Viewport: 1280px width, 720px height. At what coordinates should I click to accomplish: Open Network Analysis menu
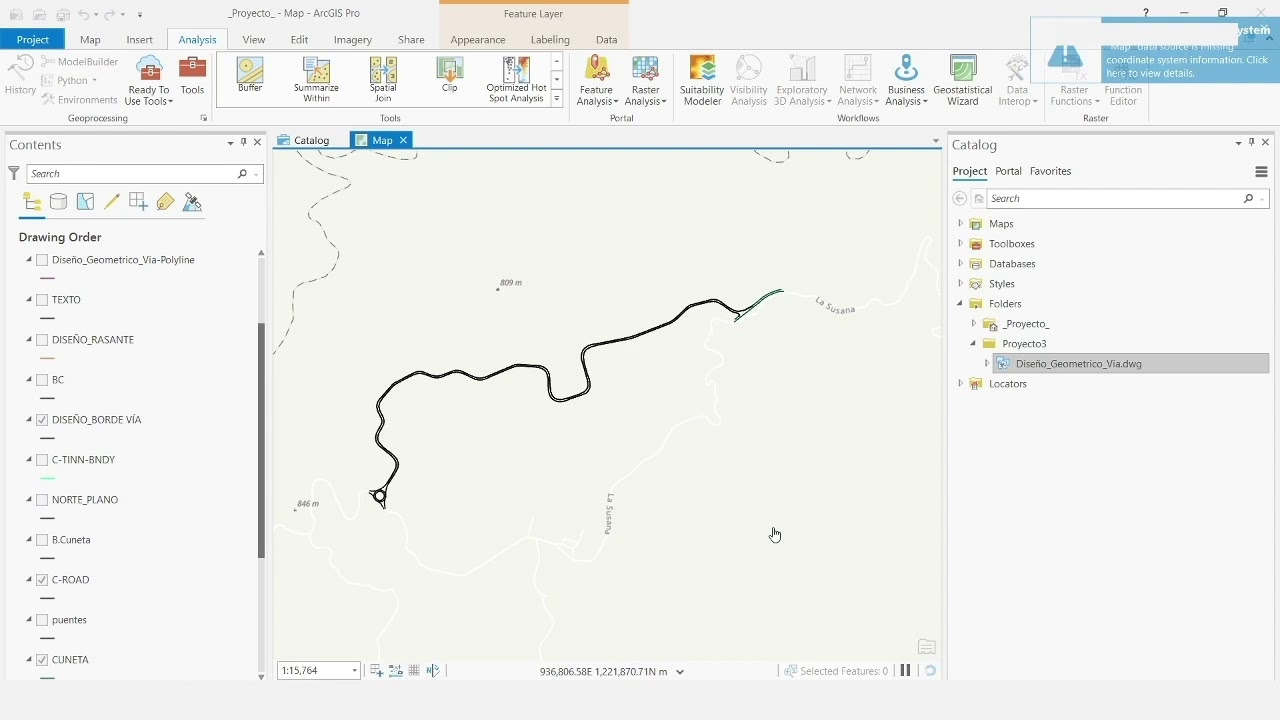tap(858, 81)
